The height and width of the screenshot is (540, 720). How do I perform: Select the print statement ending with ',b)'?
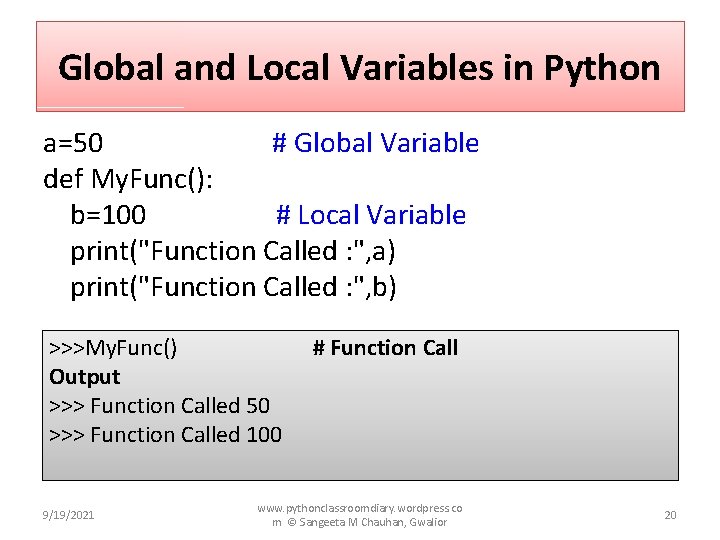pyautogui.click(x=233, y=287)
